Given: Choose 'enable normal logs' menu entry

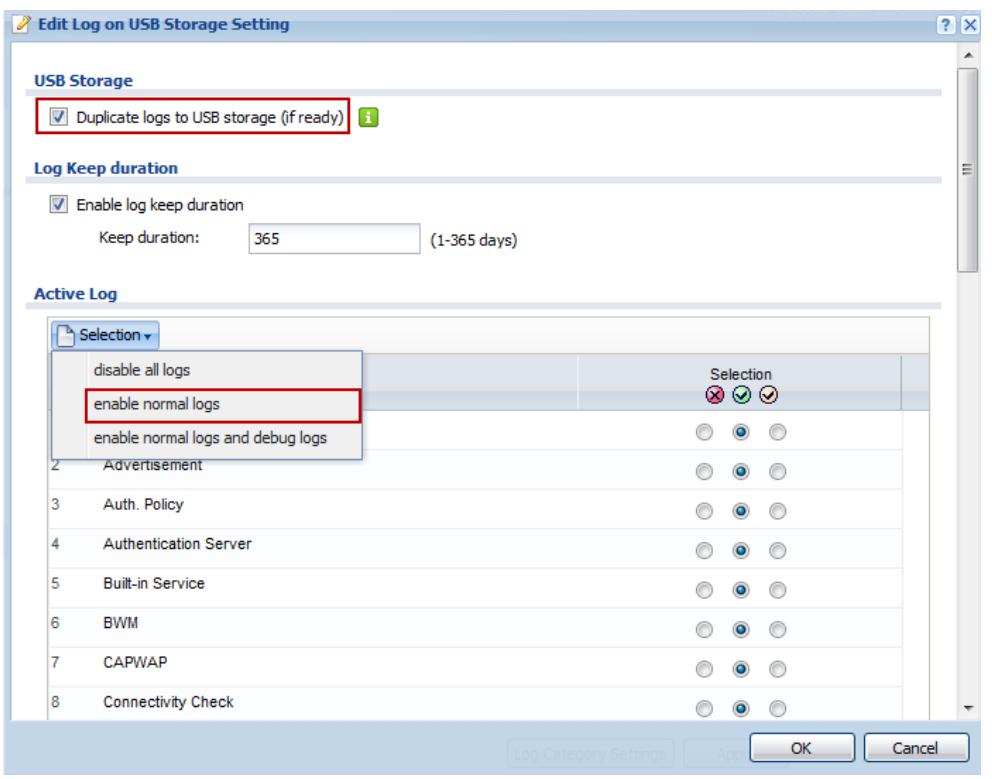Looking at the screenshot, I should point(223,405).
